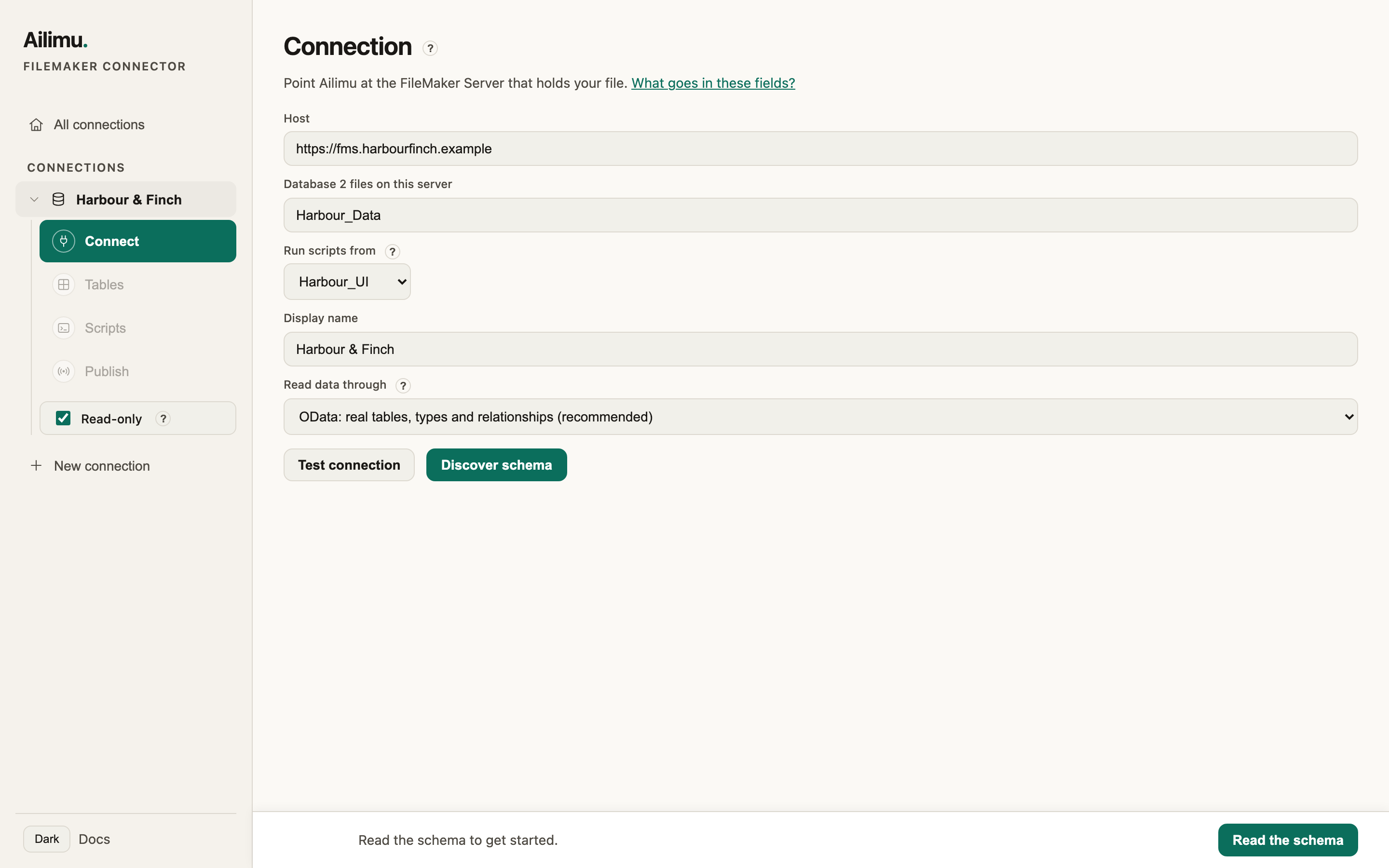Open the Read data through dropdown
Screen dimensions: 1389x868
coord(820,417)
